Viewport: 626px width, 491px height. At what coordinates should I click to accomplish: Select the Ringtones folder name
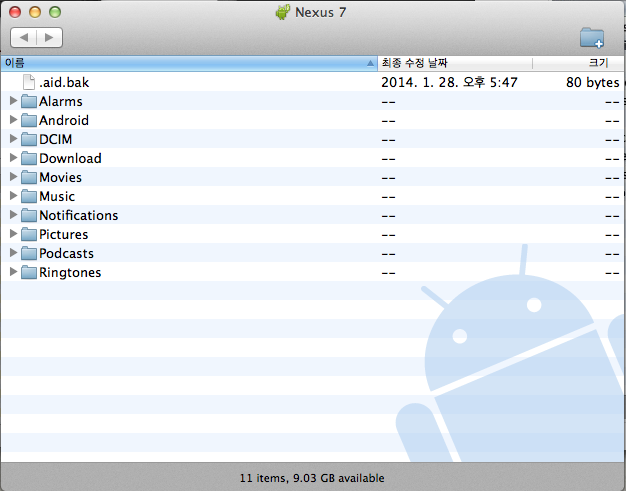[x=70, y=273]
